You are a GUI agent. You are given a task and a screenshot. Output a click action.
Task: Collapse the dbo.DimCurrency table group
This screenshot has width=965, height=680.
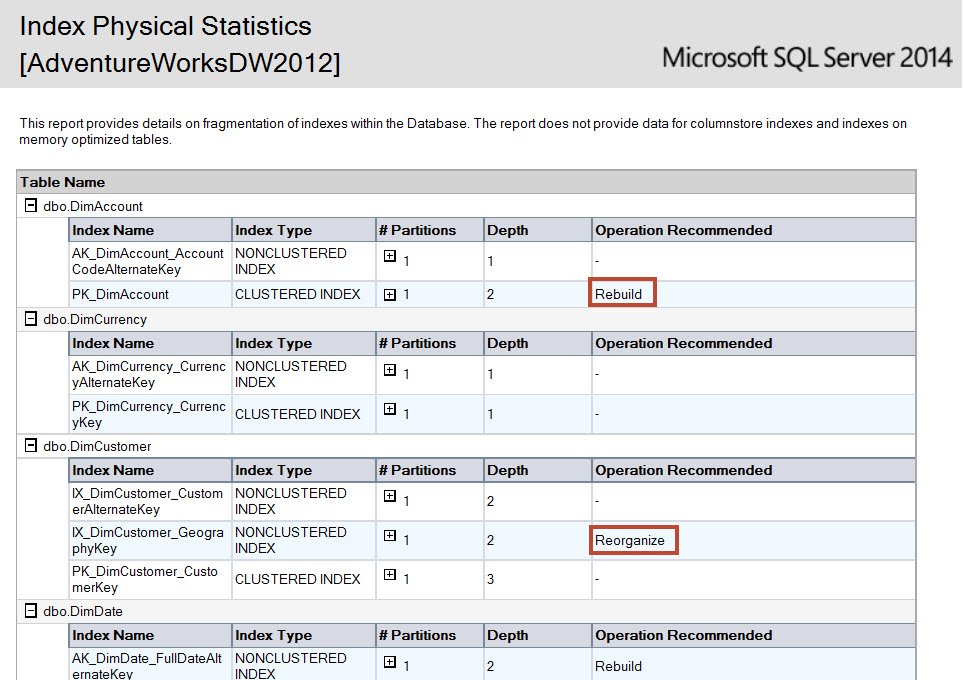click(x=31, y=319)
